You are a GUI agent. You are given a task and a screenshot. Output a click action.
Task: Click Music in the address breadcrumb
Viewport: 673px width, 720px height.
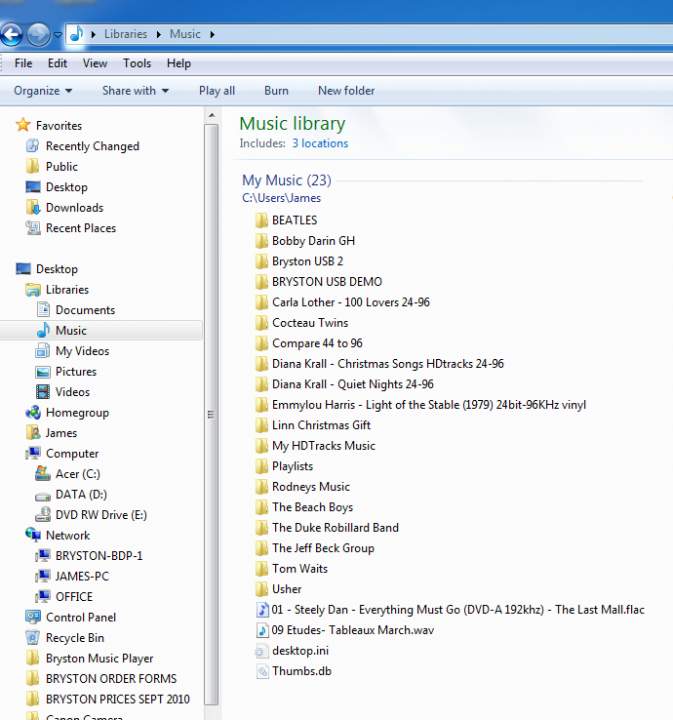point(185,34)
